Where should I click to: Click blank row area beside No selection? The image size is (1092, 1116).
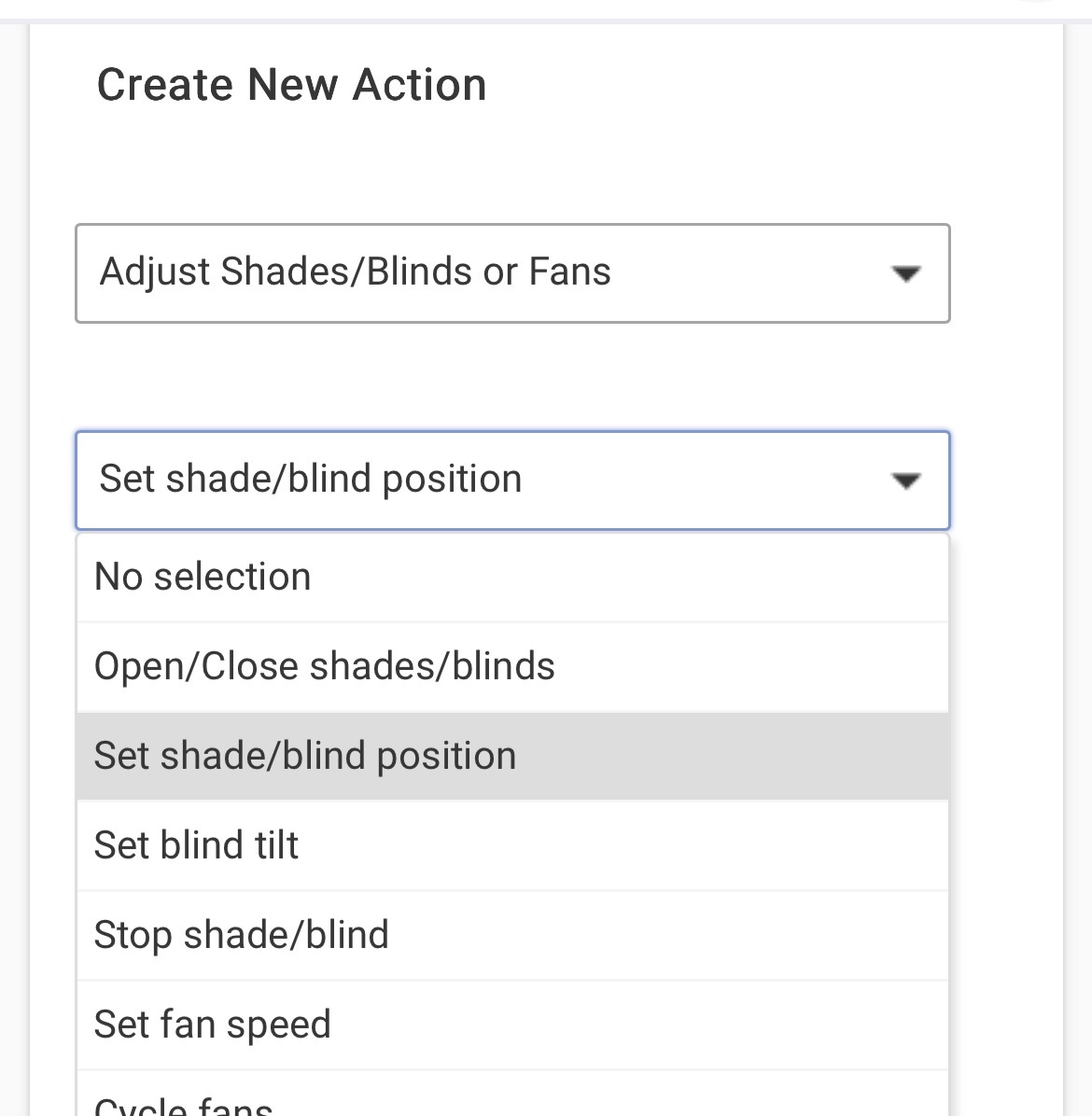click(635, 577)
